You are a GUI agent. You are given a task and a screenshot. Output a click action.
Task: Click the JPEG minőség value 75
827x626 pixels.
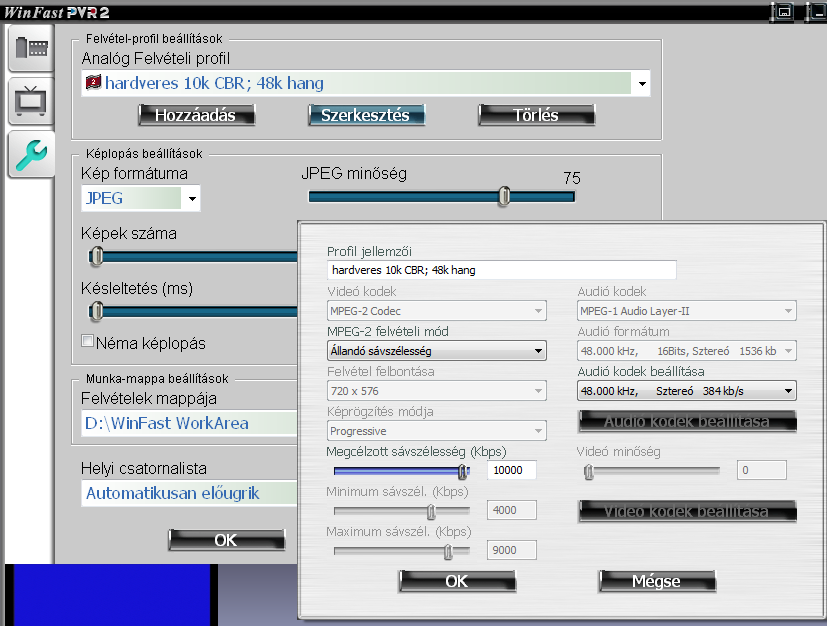(572, 178)
